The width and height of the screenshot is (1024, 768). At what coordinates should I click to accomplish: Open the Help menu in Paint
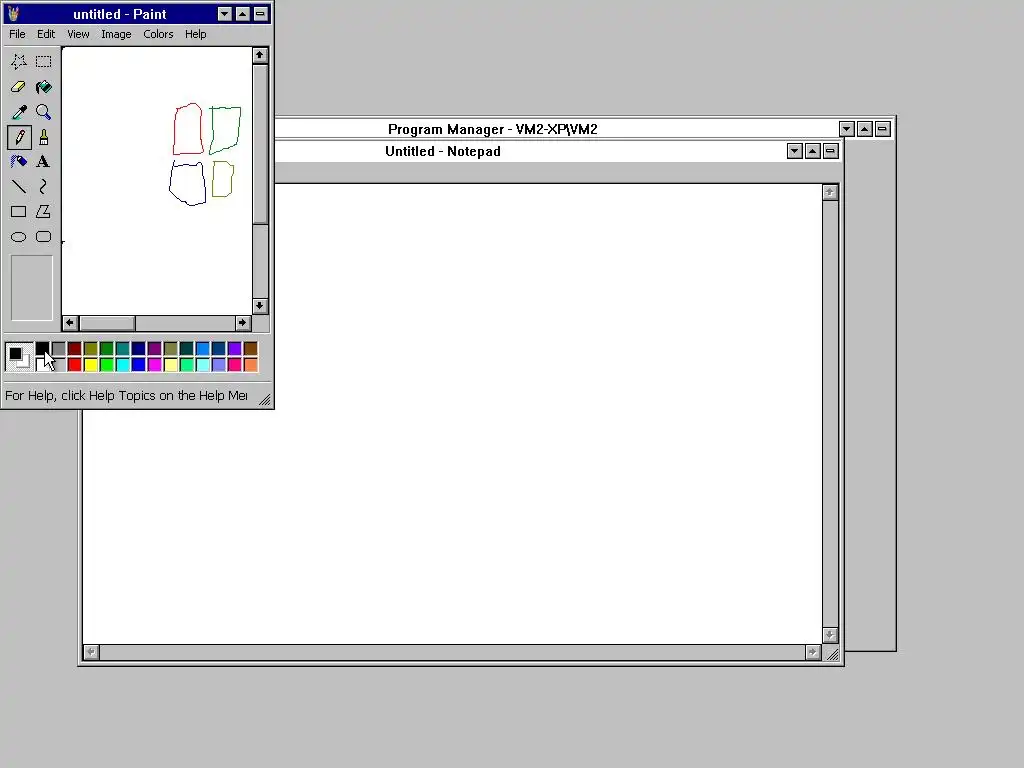point(195,34)
